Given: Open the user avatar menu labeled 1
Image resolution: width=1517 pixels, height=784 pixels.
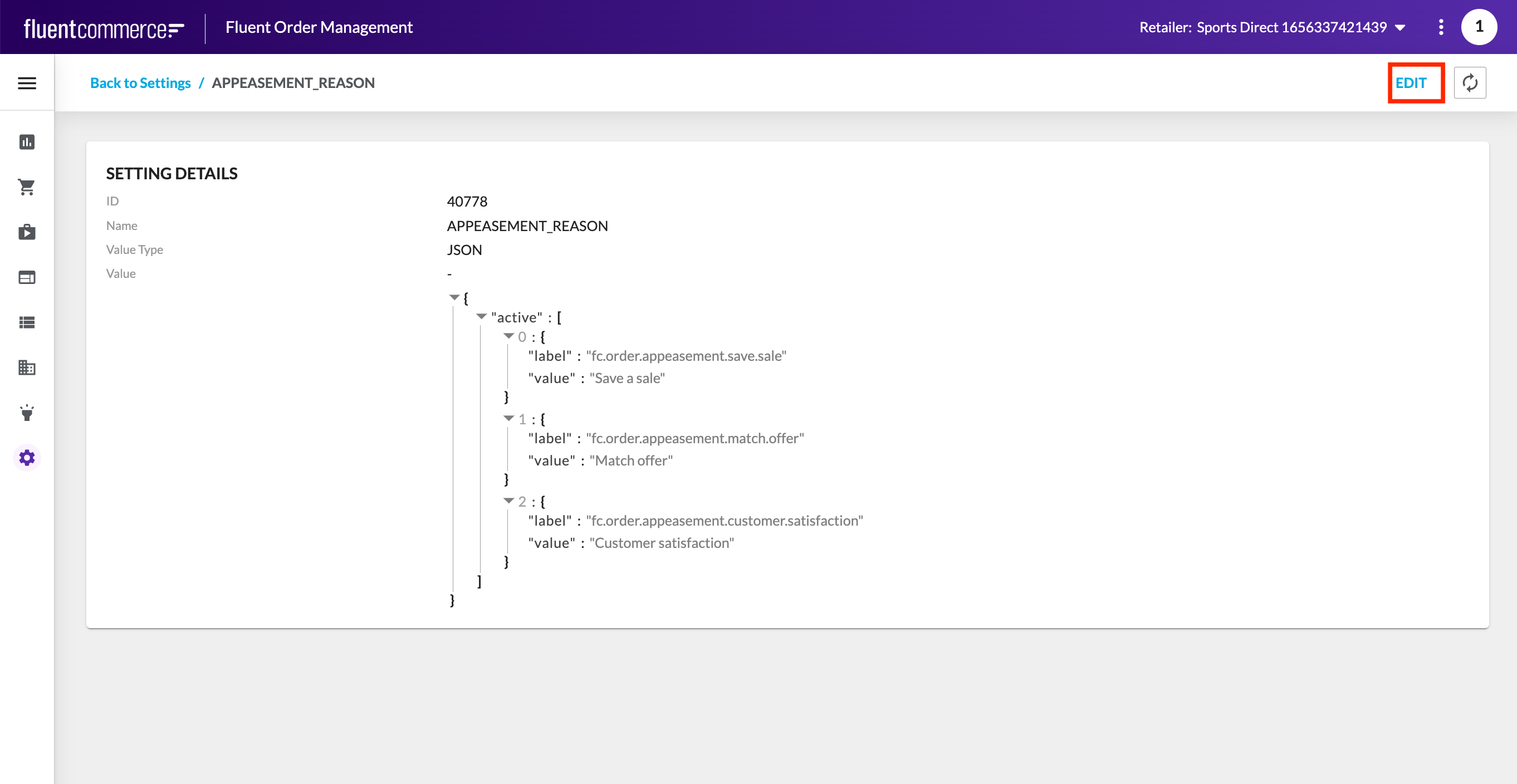Looking at the screenshot, I should tap(1479, 27).
